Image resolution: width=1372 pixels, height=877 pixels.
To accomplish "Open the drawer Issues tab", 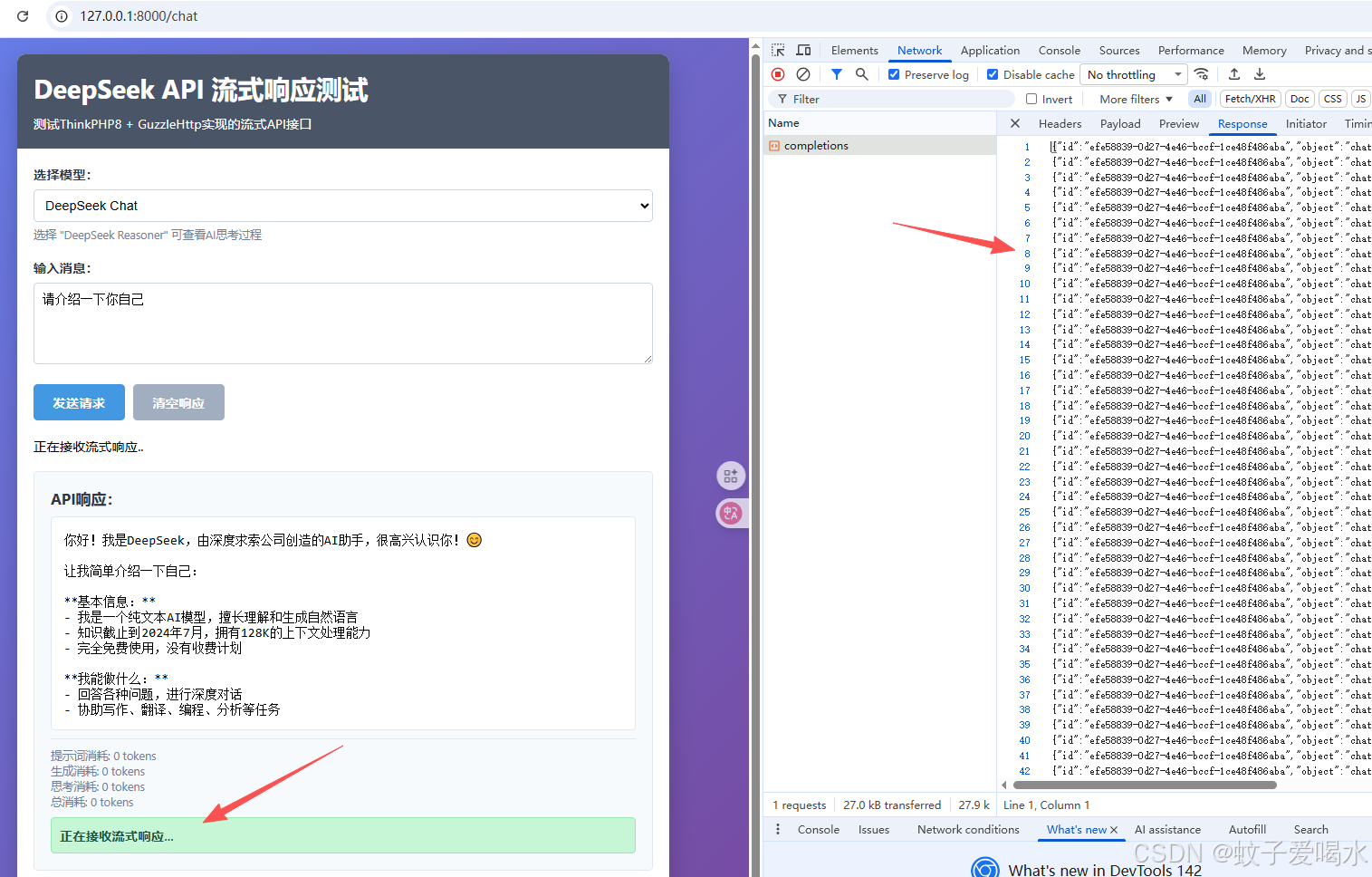I will pyautogui.click(x=873, y=829).
